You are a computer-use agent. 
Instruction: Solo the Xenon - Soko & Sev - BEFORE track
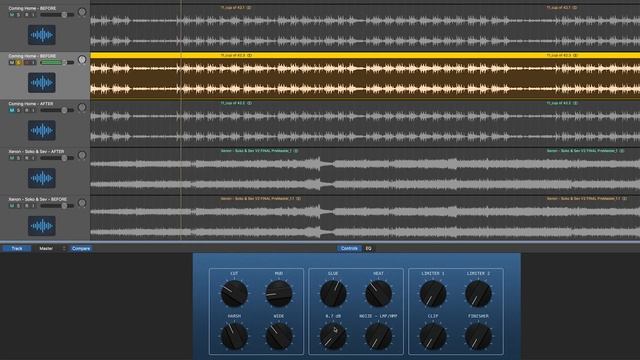point(19,206)
